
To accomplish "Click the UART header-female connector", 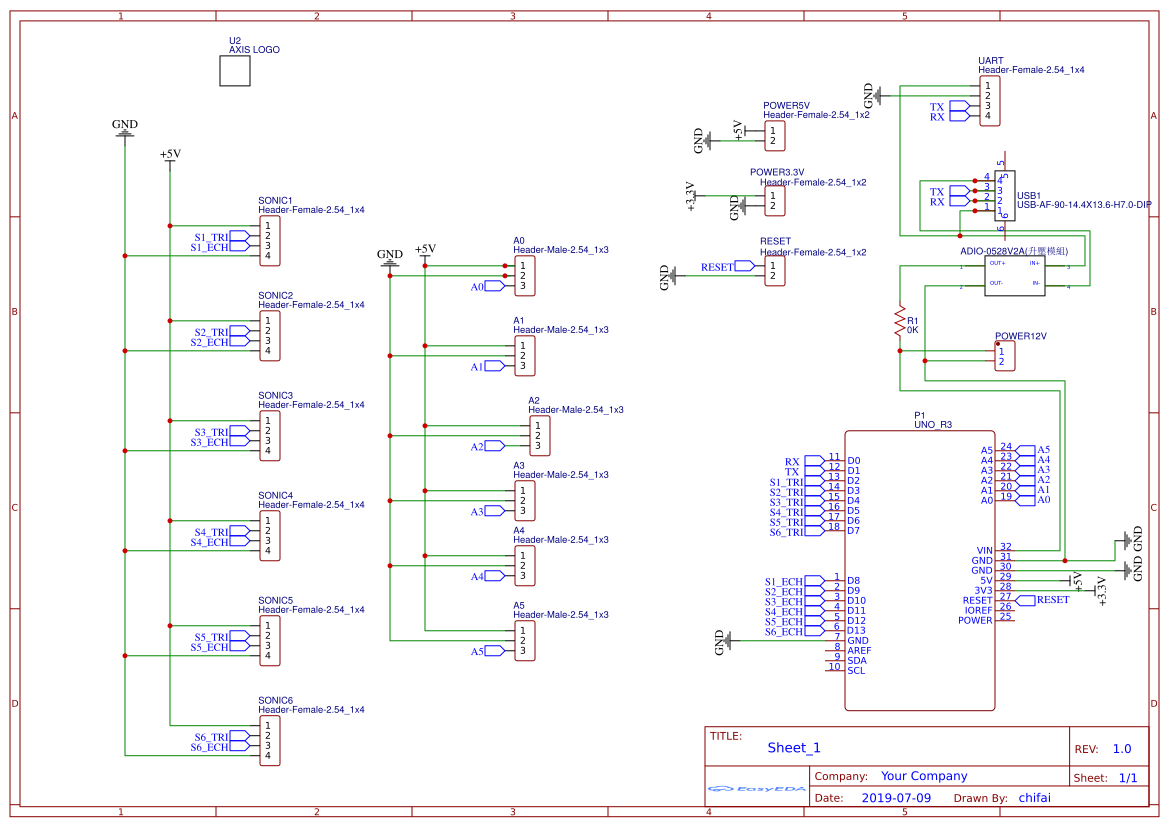I will 989,99.
